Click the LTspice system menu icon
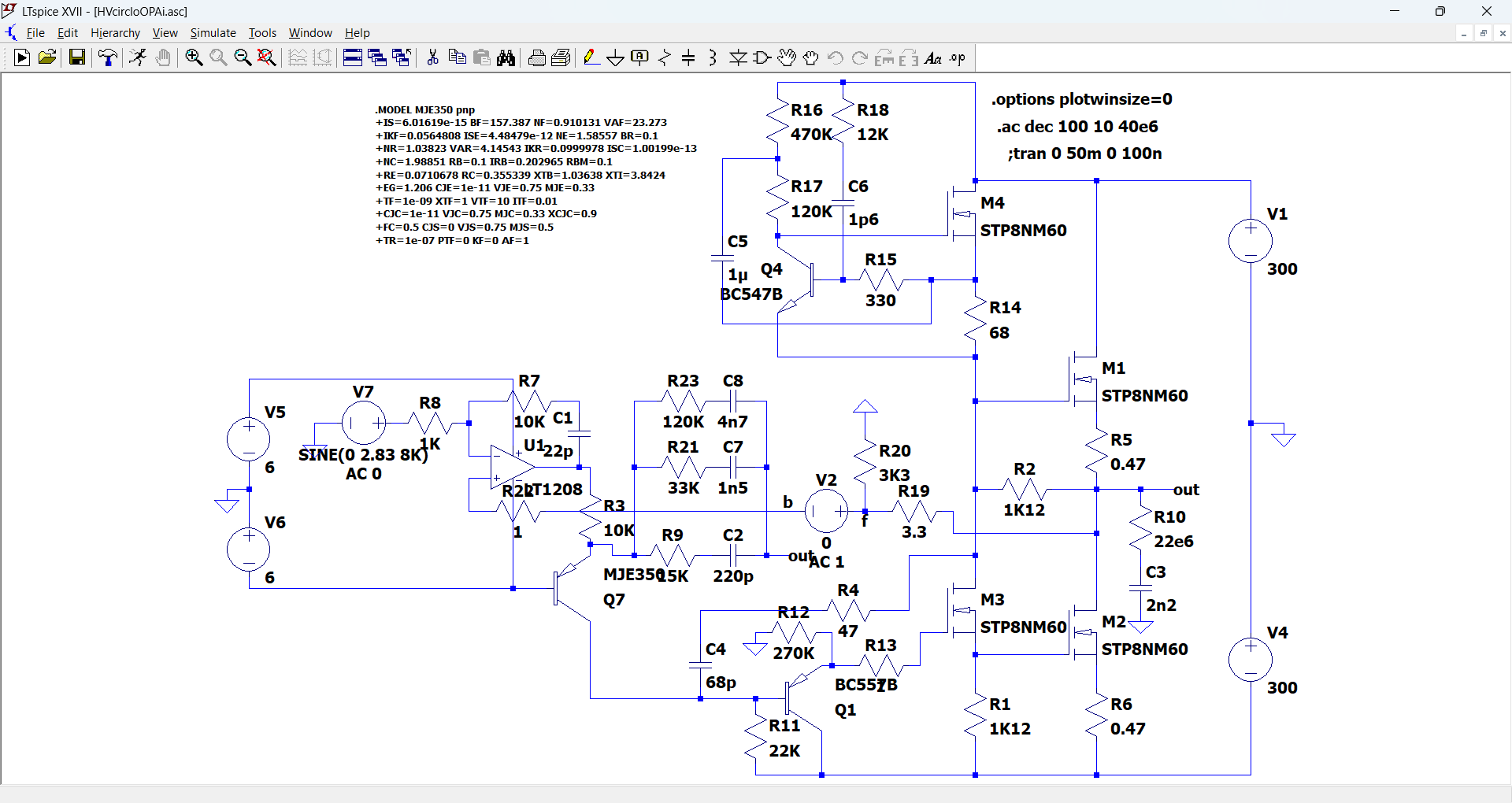1512x803 pixels. [9, 11]
